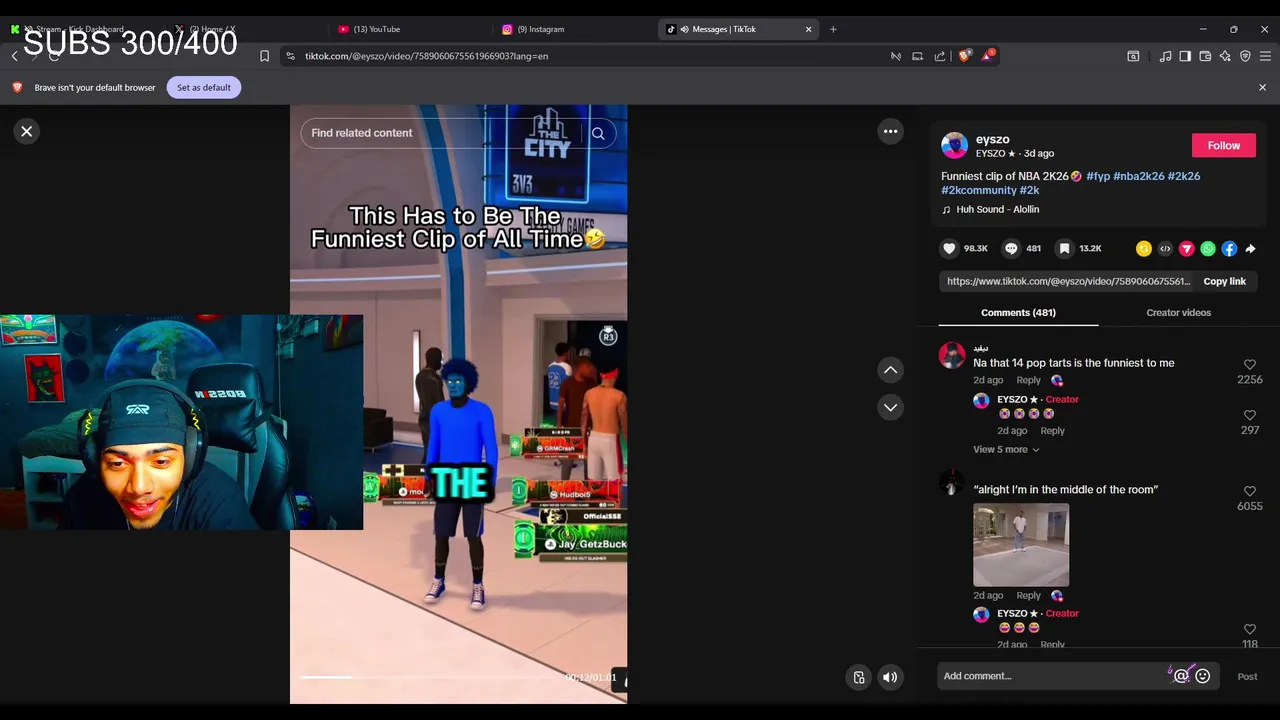Open the #fyp hashtag
The width and height of the screenshot is (1280, 720).
[x=1098, y=176]
